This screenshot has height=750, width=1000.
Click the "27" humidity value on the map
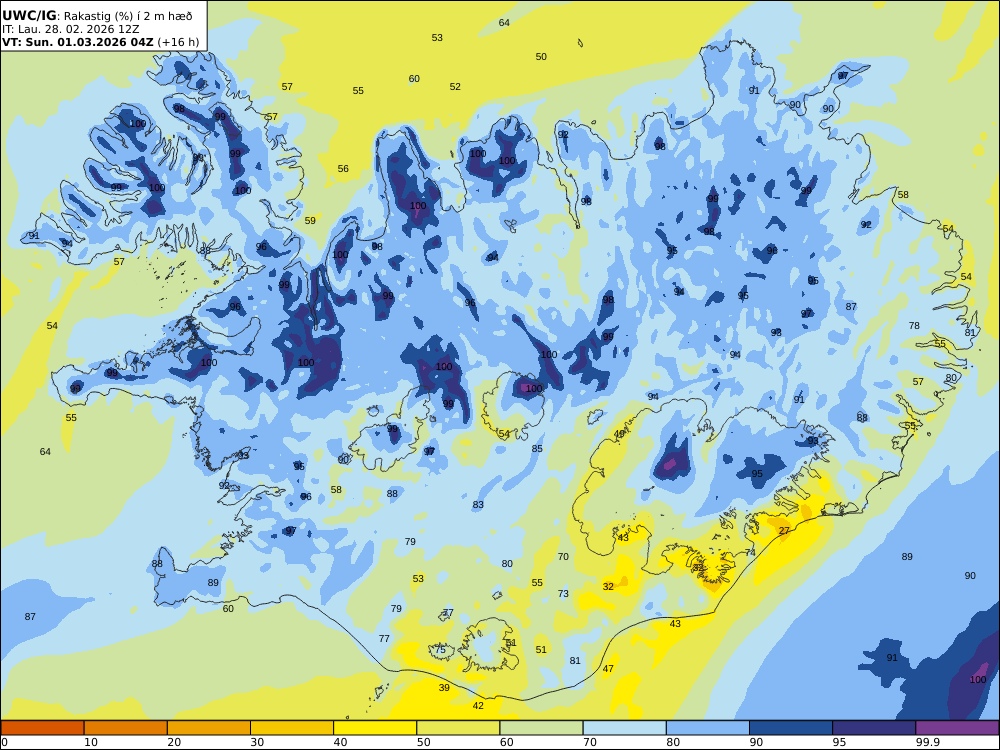pos(784,531)
